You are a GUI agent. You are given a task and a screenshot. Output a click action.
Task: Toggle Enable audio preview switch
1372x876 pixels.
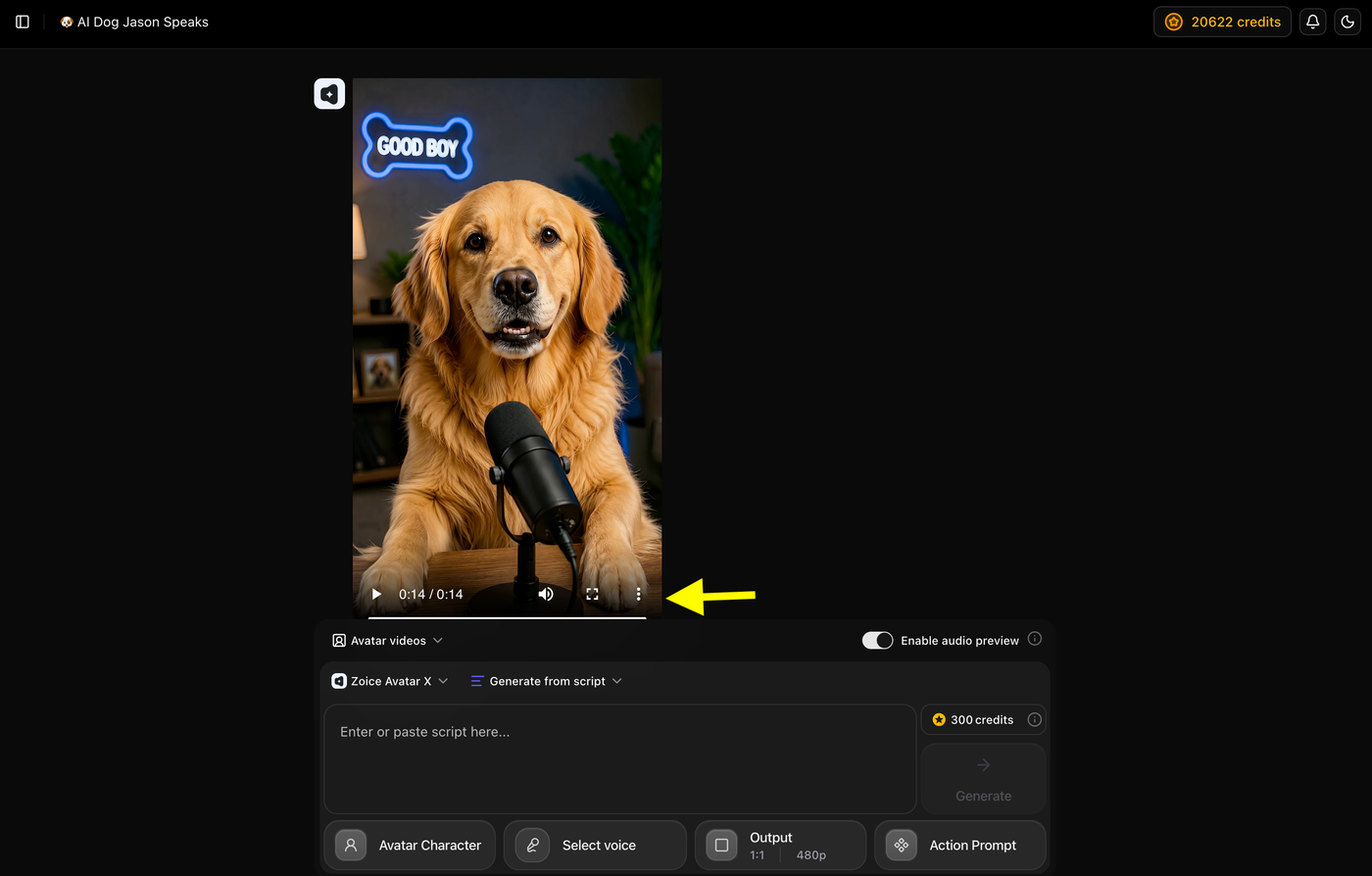click(x=877, y=640)
